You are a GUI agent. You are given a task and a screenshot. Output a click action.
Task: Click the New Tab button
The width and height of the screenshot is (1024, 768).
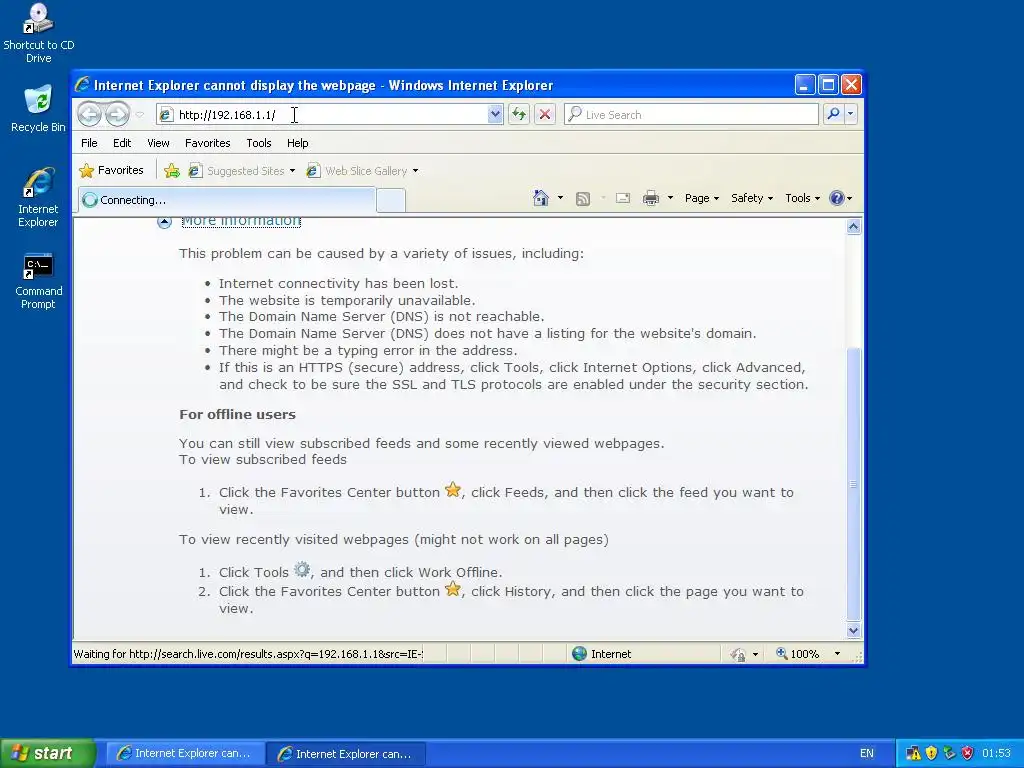click(391, 200)
